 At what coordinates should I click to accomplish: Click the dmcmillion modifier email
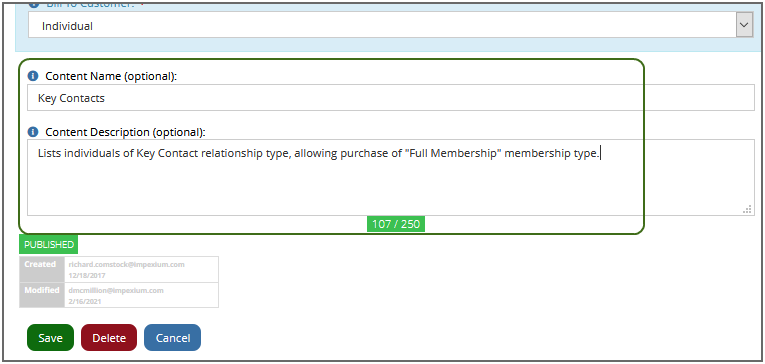(x=116, y=290)
